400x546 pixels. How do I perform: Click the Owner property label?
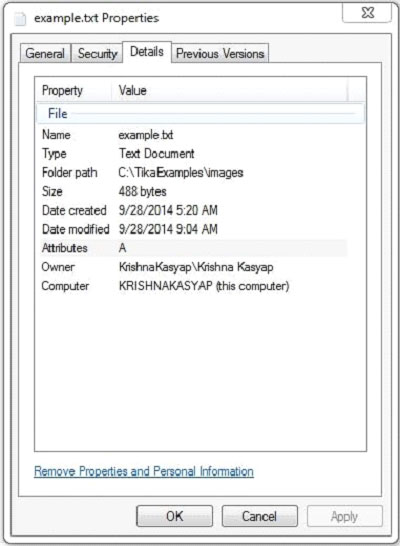(58, 267)
